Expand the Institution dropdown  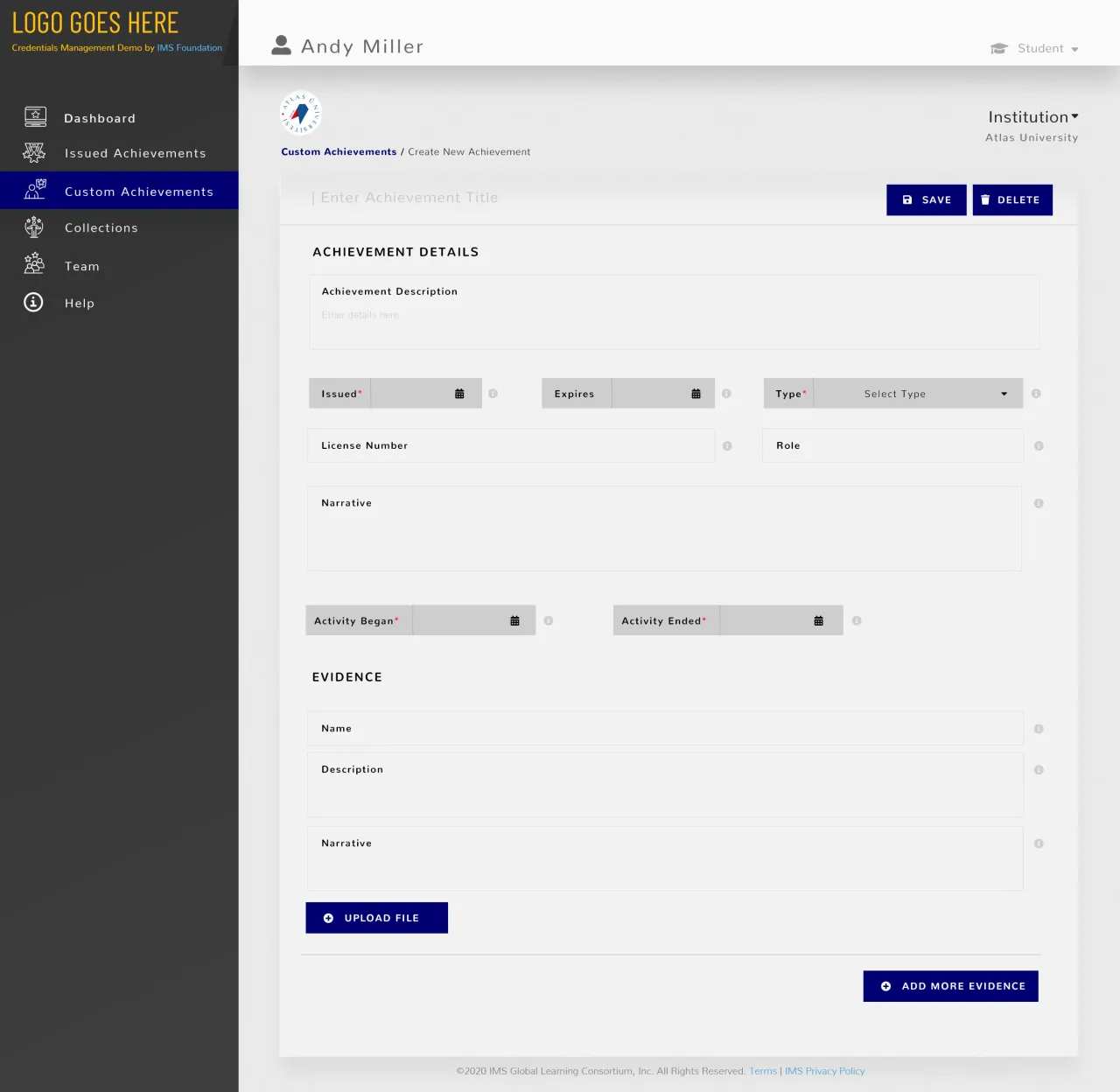point(1033,117)
